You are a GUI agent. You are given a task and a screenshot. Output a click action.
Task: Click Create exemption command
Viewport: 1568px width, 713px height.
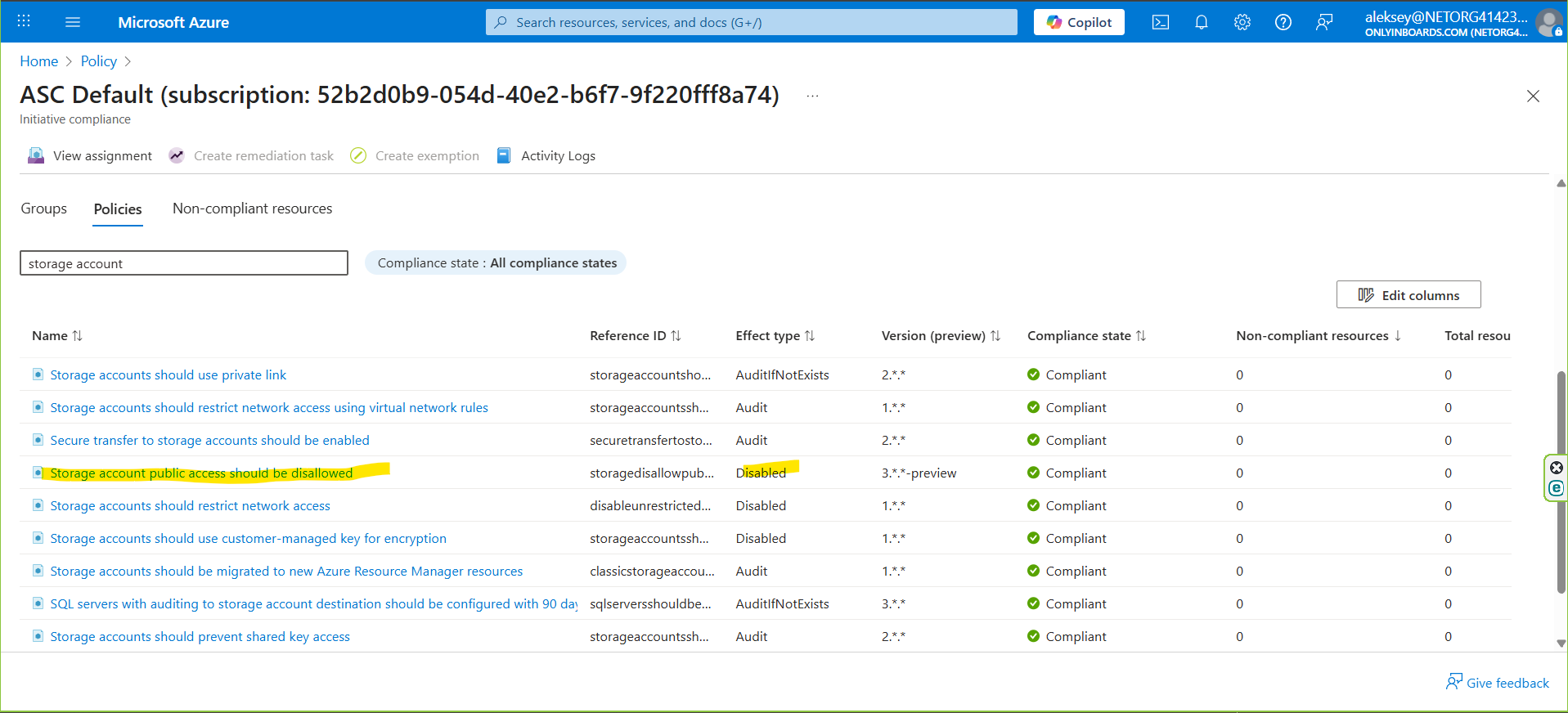[x=415, y=155]
